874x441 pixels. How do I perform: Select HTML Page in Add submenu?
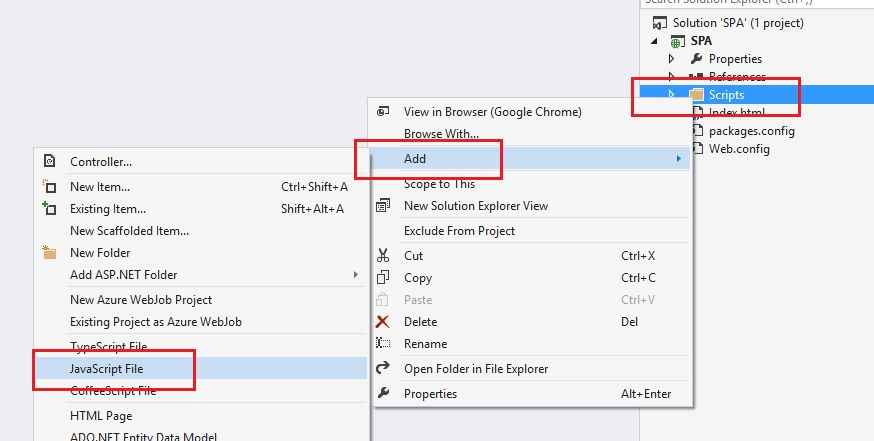(100, 416)
